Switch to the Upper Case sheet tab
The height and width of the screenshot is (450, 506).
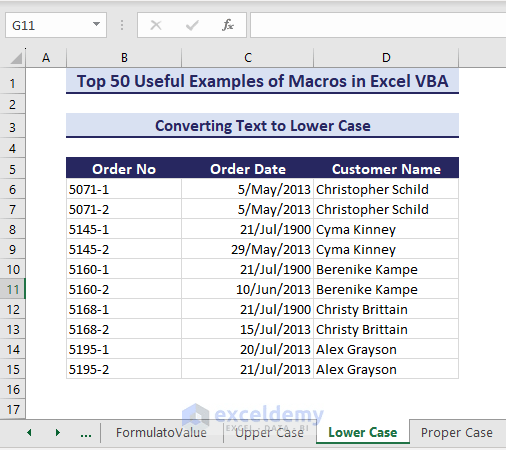pos(269,433)
